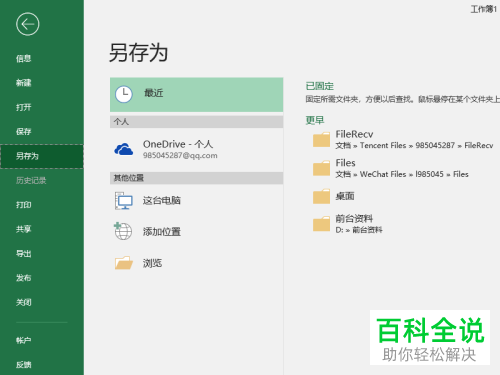Click the 前台资料 folder icon

pos(321,223)
